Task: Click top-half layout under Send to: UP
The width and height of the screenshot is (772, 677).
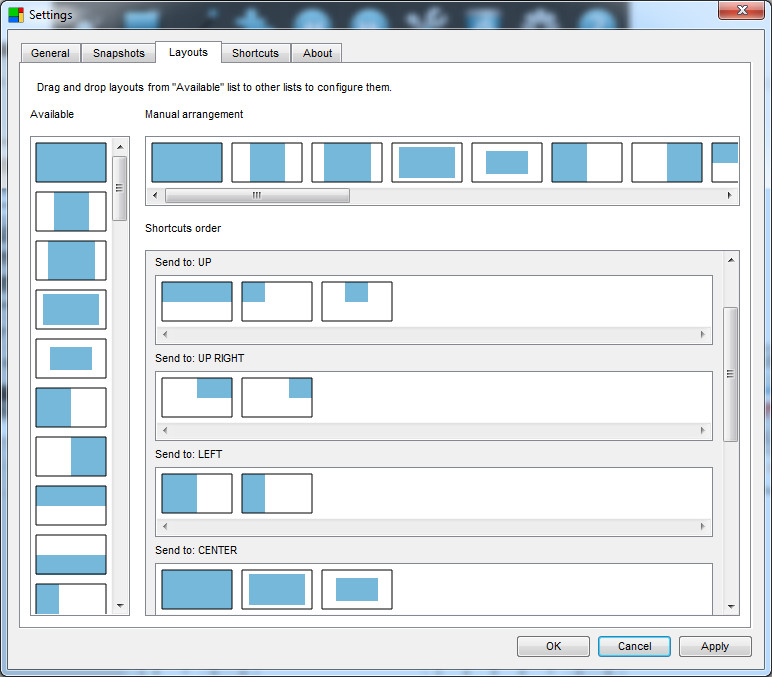Action: click(x=197, y=301)
